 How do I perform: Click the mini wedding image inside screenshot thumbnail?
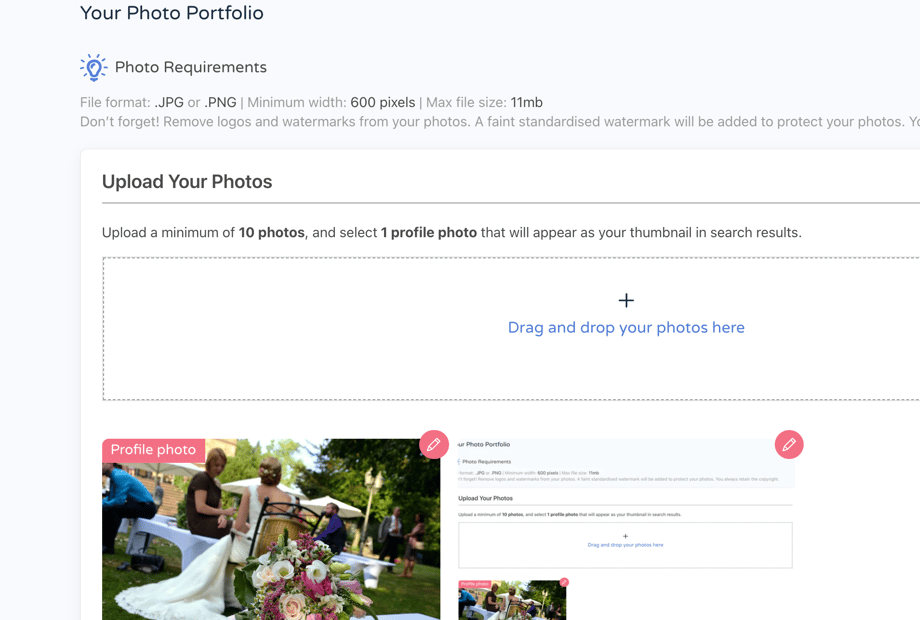coord(513,599)
